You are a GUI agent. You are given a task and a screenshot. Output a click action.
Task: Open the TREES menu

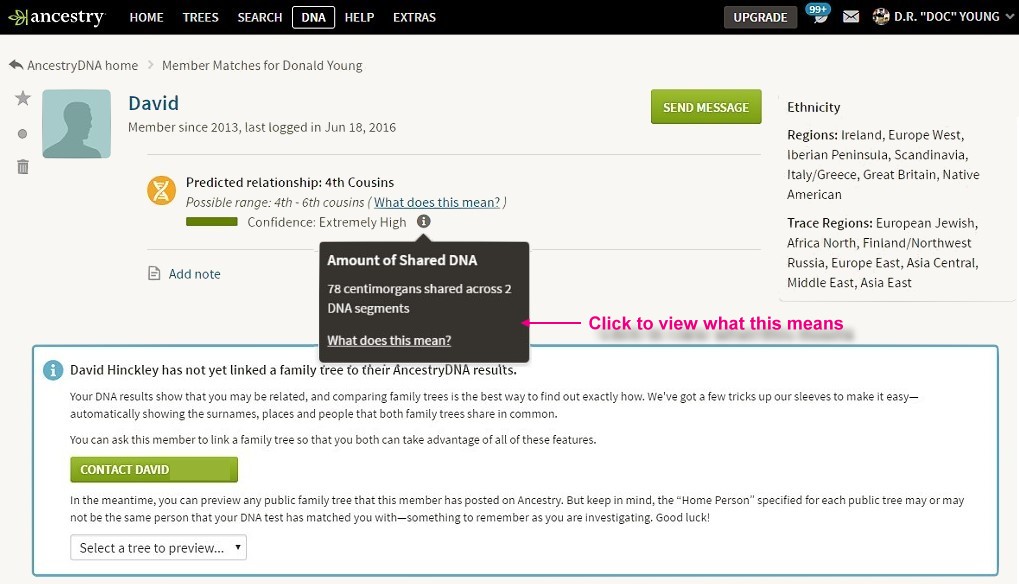[200, 18]
